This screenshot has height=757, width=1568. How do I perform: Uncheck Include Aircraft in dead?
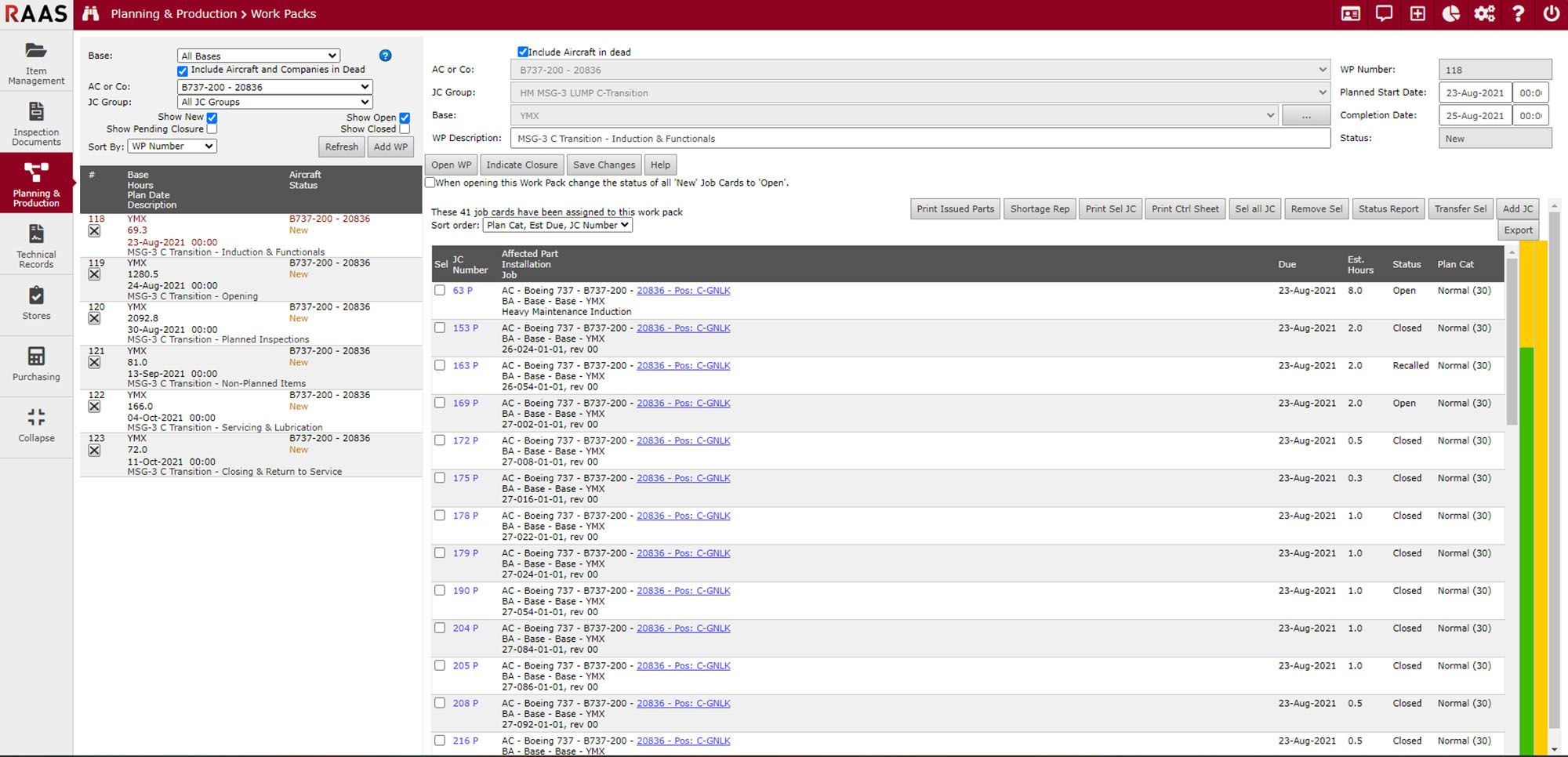click(x=523, y=52)
